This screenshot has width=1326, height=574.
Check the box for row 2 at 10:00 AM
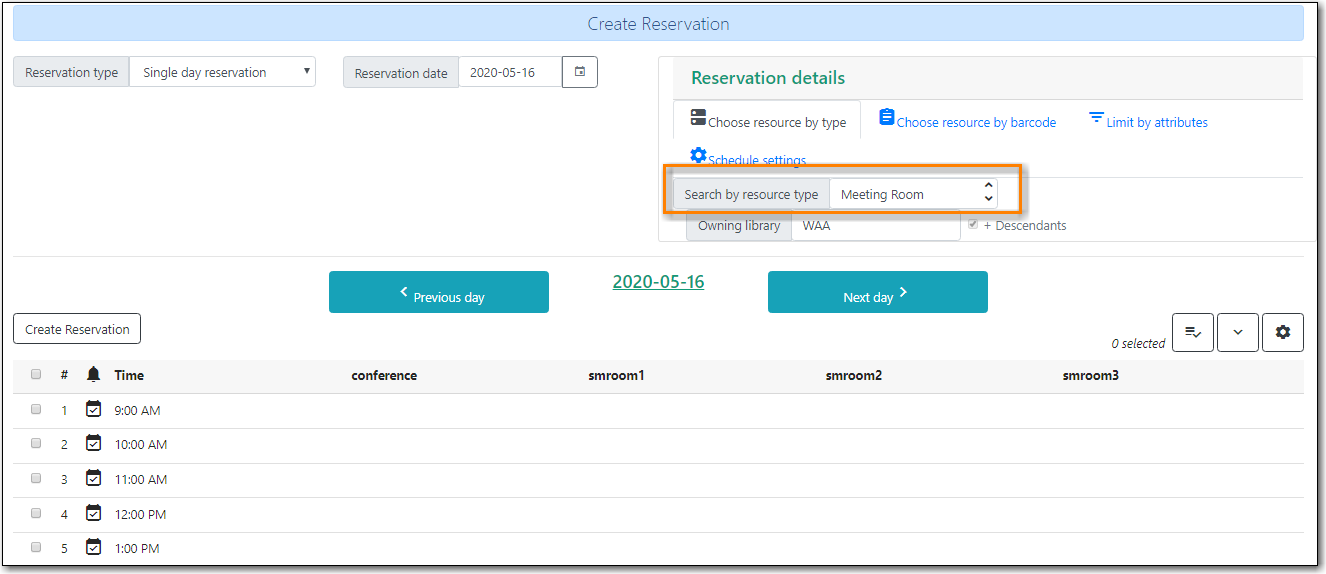[36, 443]
